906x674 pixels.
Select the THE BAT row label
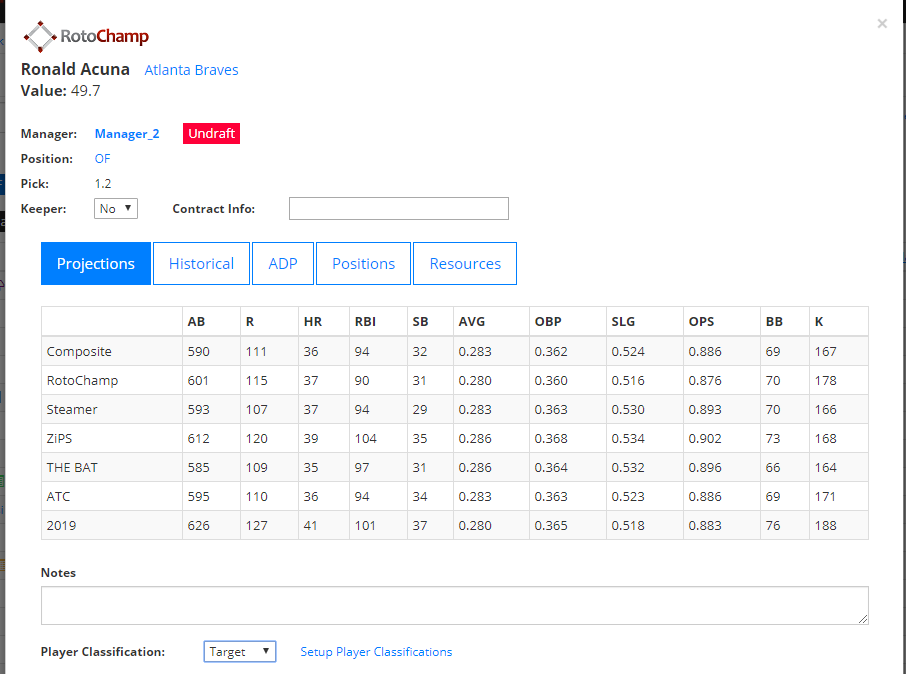(x=72, y=467)
